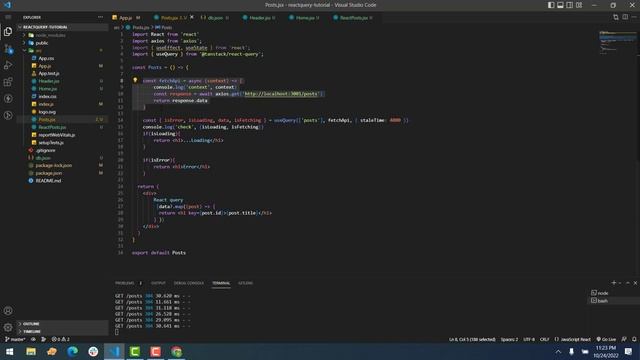The height and width of the screenshot is (360, 640).
Task: Close the terminal panel
Action: pos(635,283)
